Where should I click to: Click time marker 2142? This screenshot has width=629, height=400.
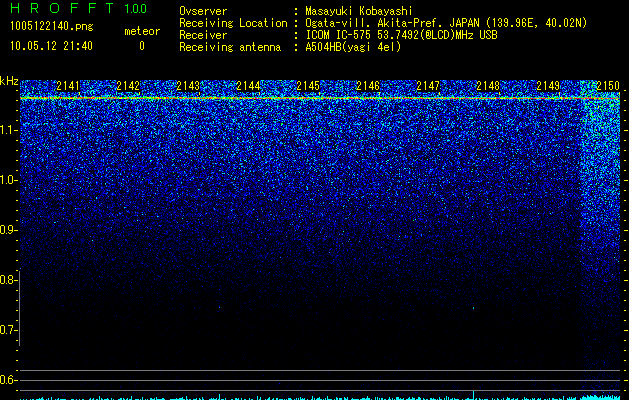click(x=128, y=85)
